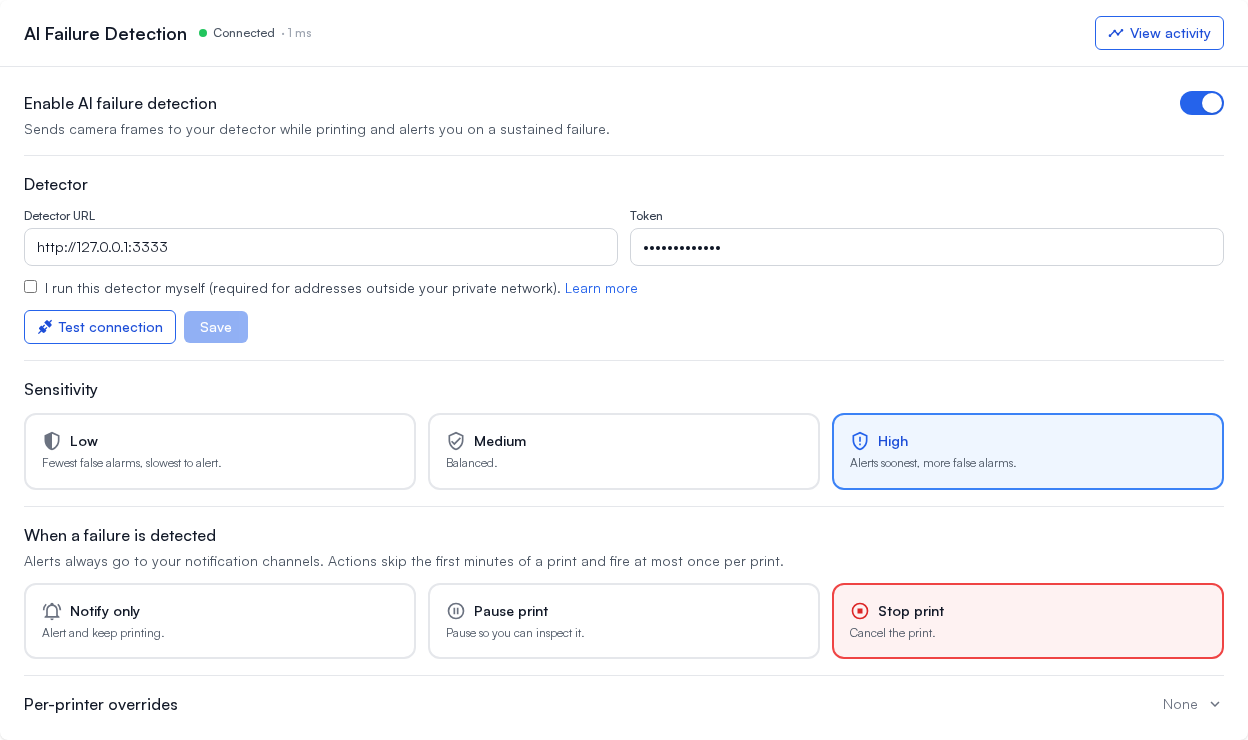
Task: Click the Test connection button
Action: pos(100,327)
